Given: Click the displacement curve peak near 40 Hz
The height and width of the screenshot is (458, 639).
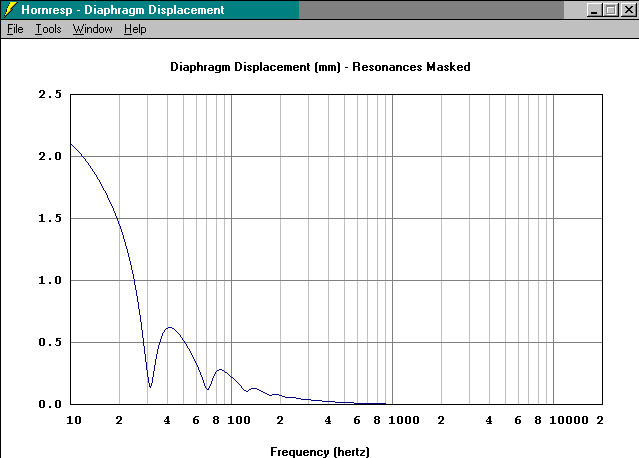Looking at the screenshot, I should pyautogui.click(x=170, y=327).
